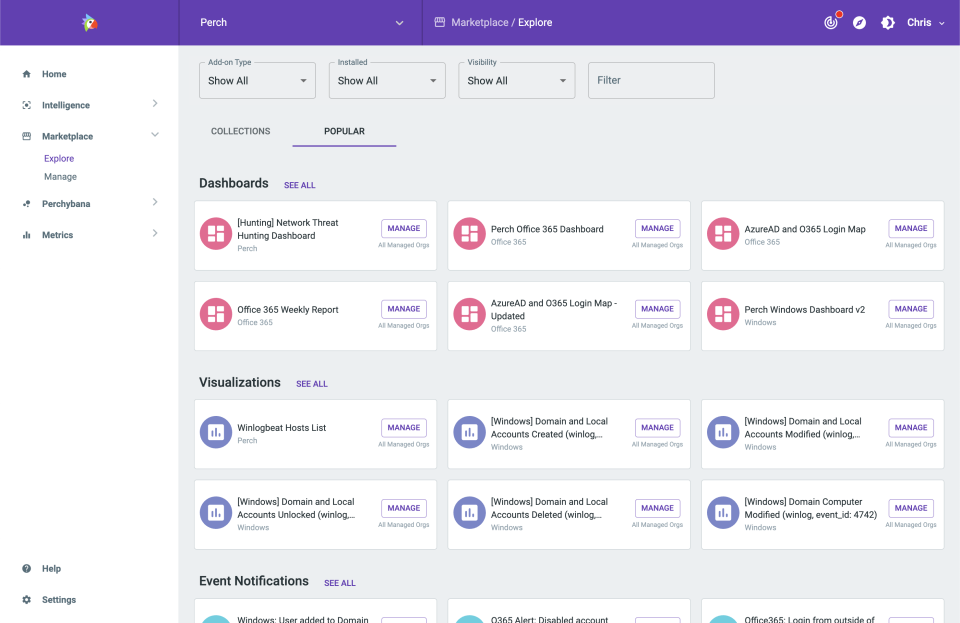
Task: Click the Perchybana sidebar icon
Action: coord(26,204)
